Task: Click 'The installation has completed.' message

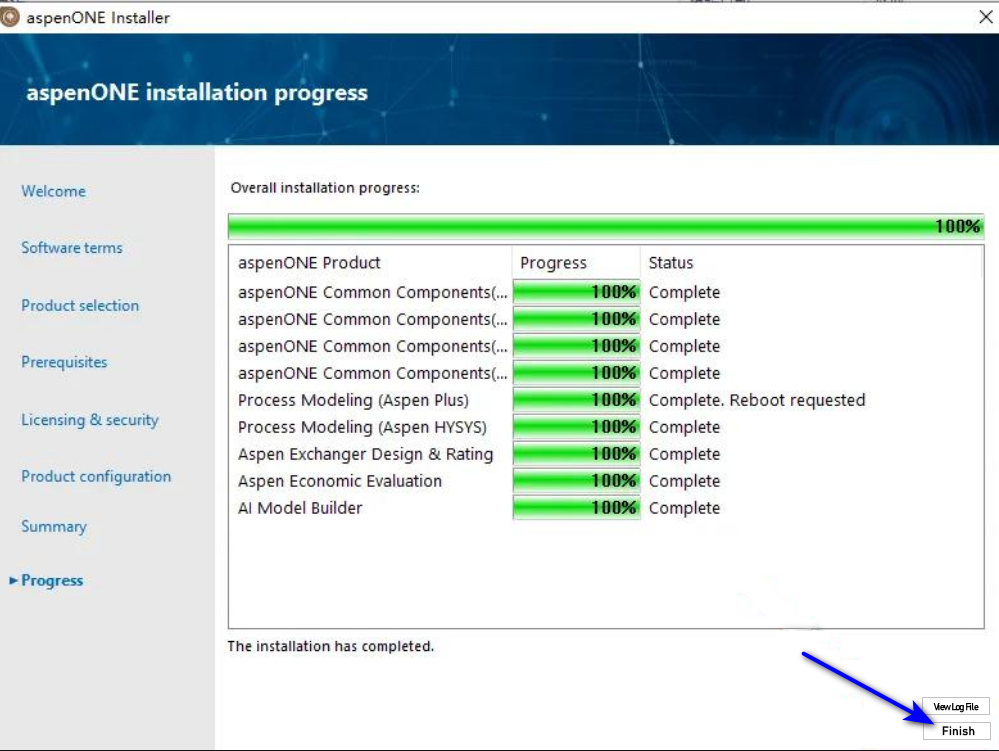Action: click(x=331, y=646)
